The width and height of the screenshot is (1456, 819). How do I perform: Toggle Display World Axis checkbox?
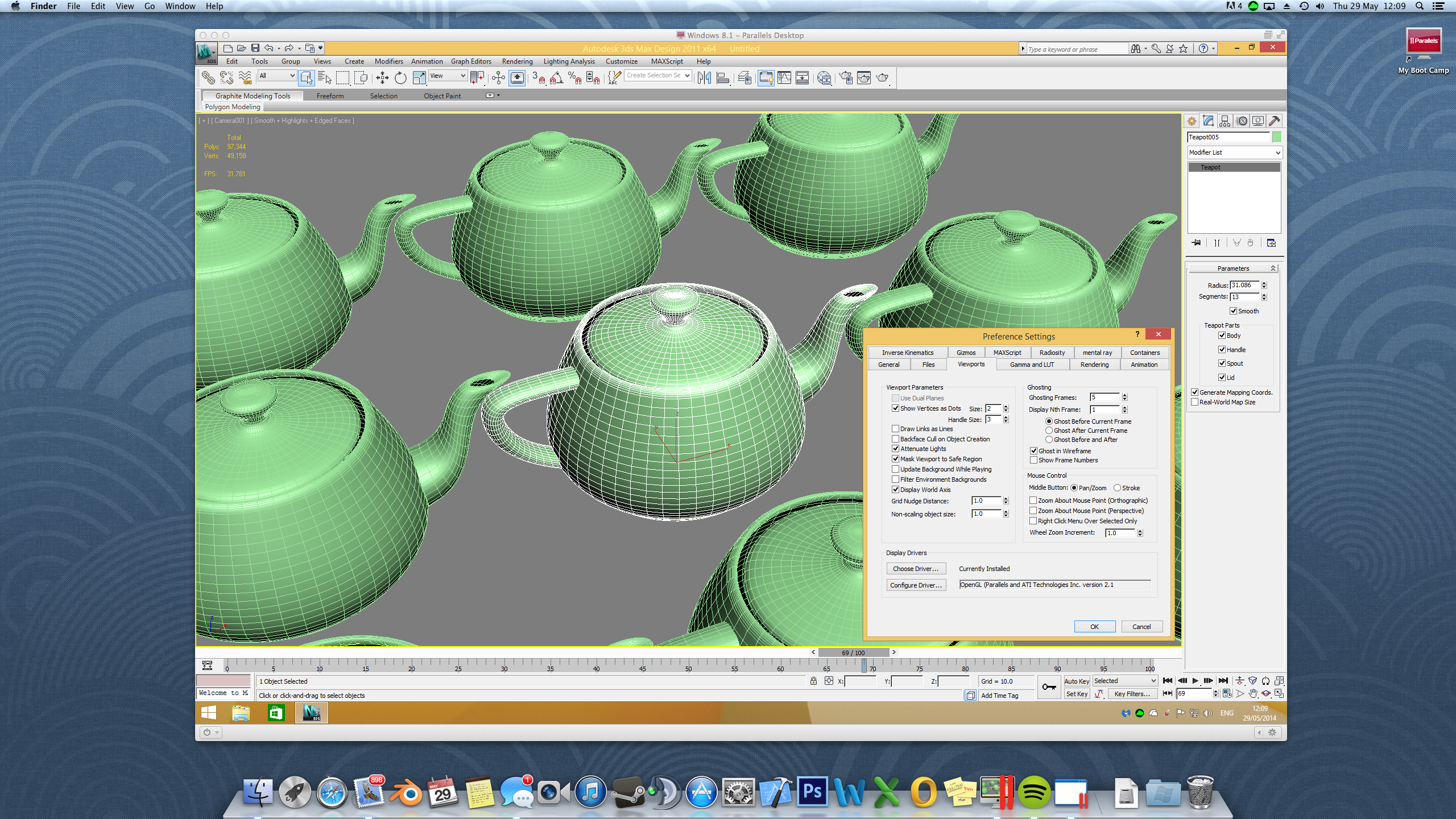[x=895, y=490]
